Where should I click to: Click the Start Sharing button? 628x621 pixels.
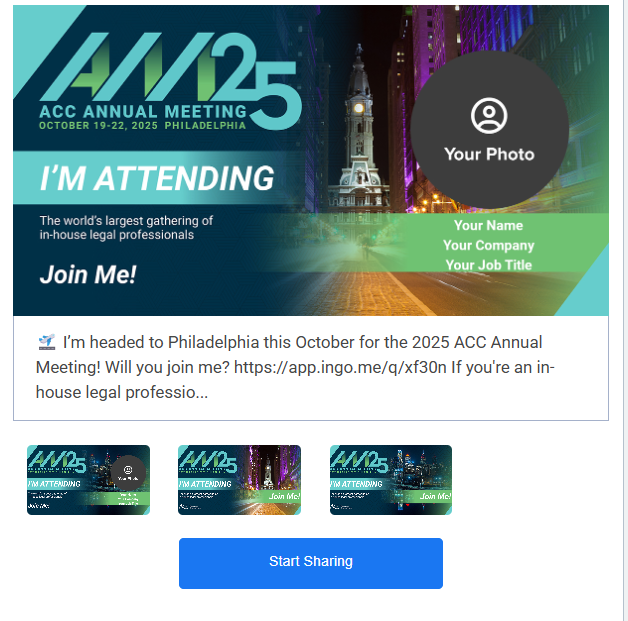pyautogui.click(x=311, y=563)
